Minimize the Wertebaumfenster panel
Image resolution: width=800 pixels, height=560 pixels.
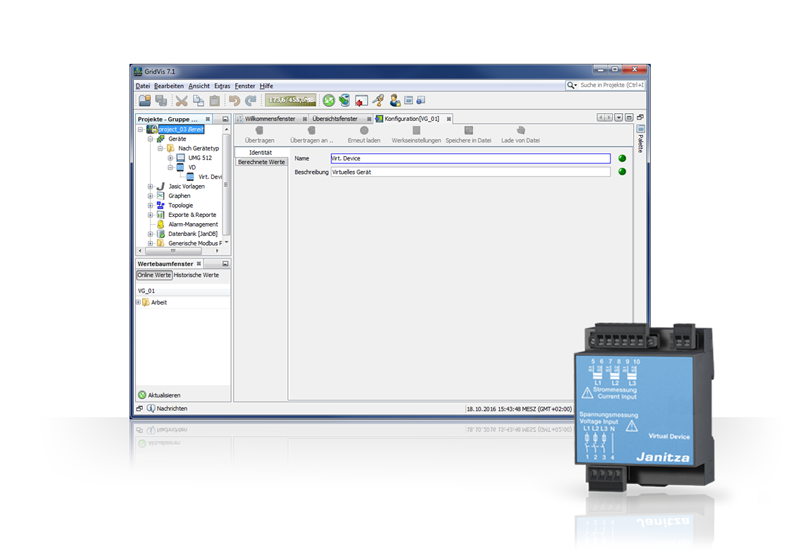[x=225, y=264]
